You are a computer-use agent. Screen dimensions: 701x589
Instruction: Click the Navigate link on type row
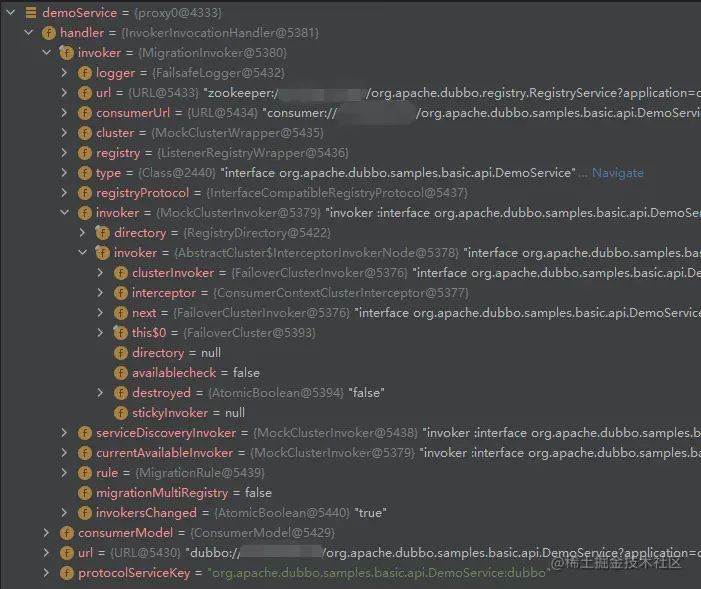pyautogui.click(x=617, y=173)
